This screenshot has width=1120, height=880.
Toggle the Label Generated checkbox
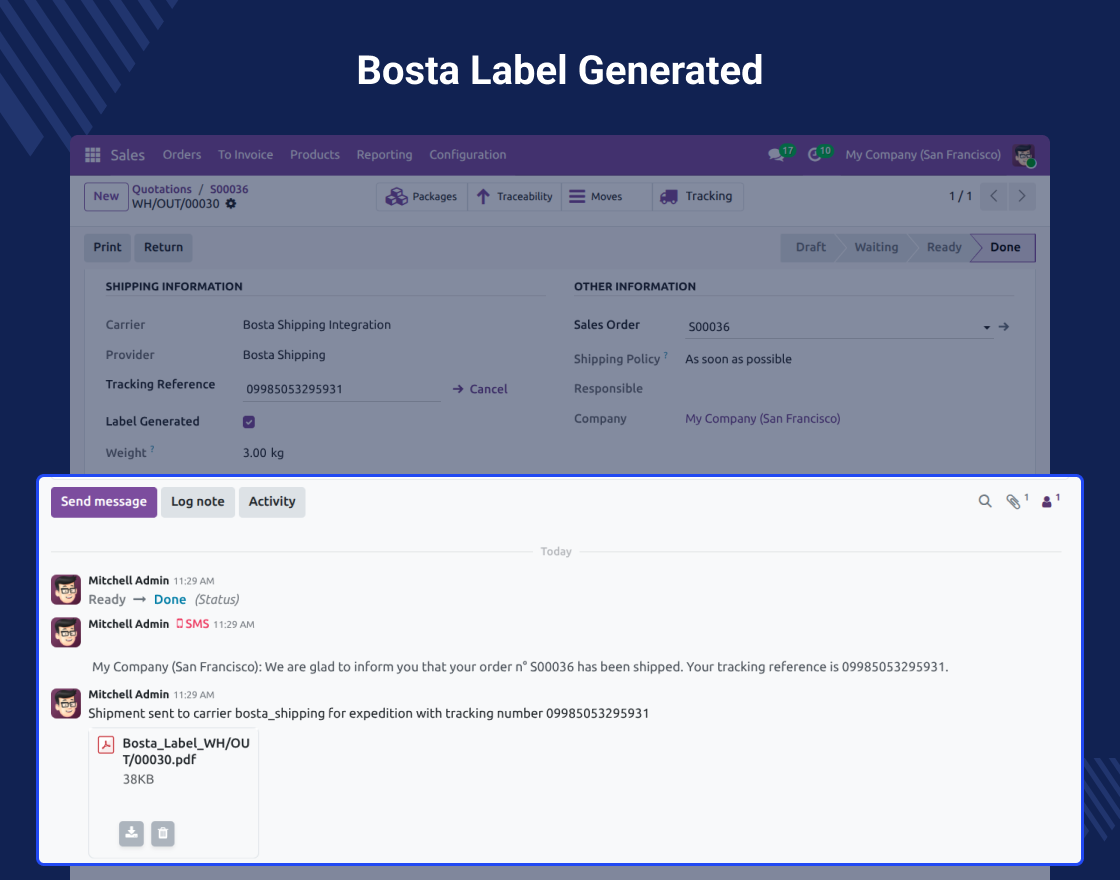(x=249, y=422)
